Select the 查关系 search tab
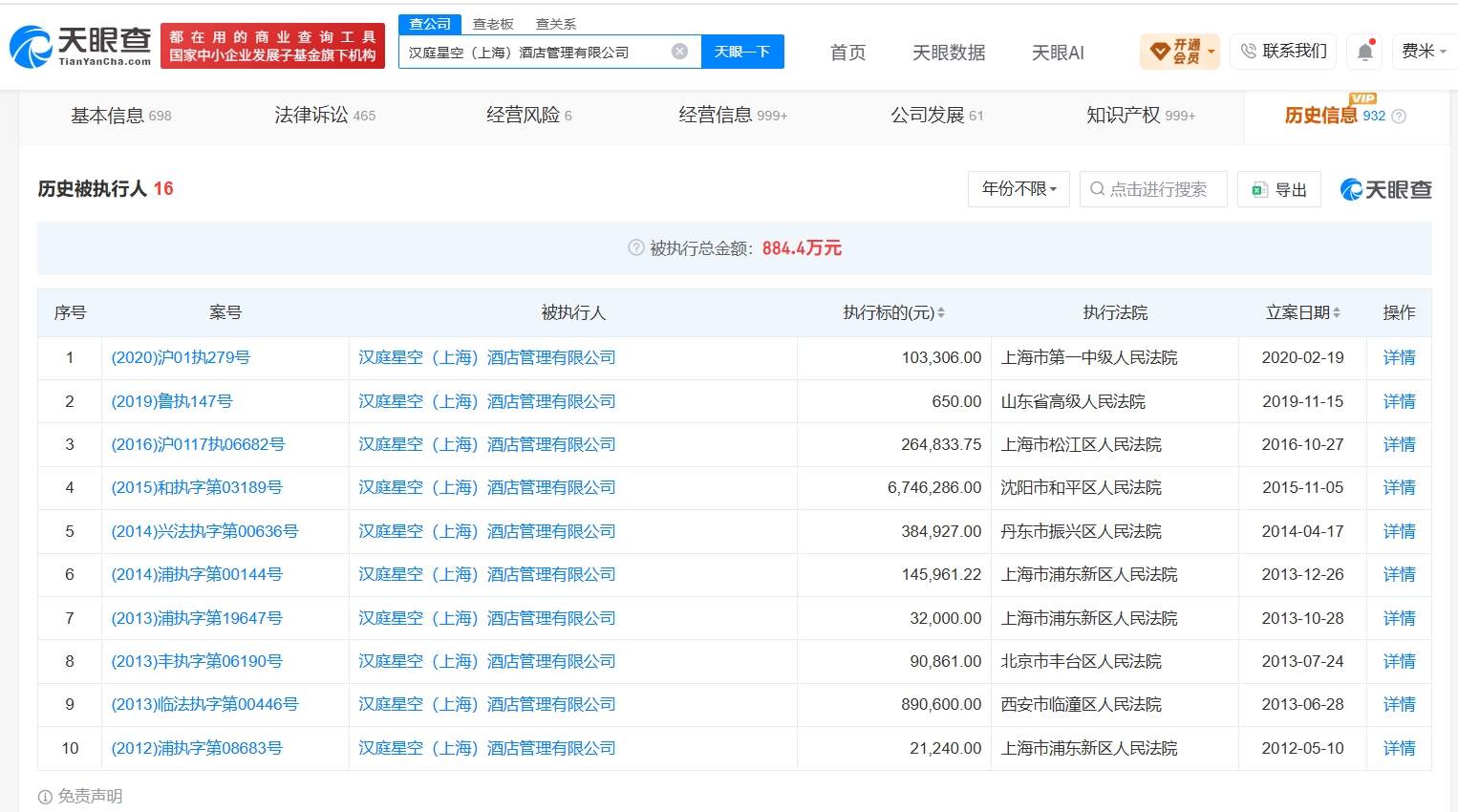 [556, 24]
